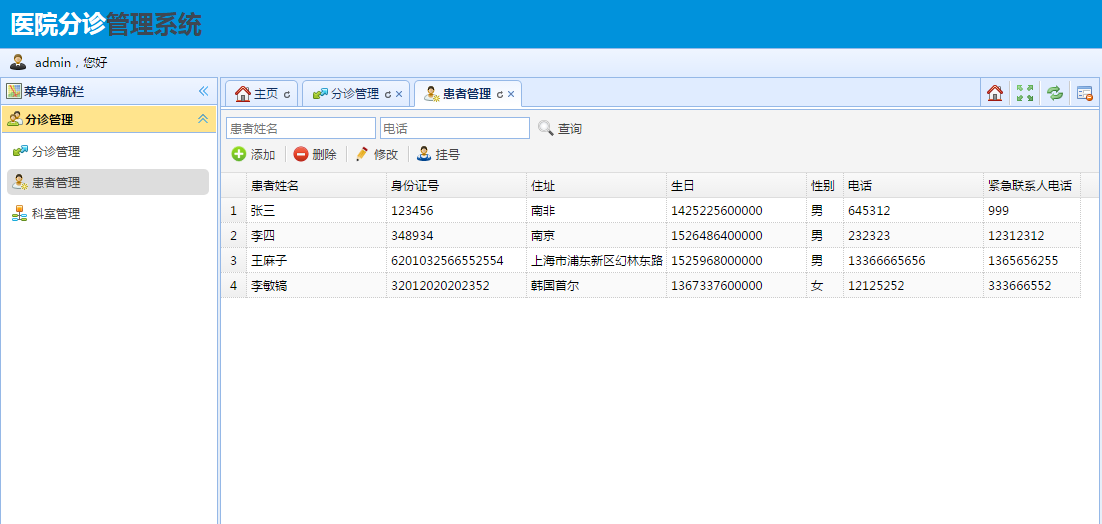Screen dimensions: 1102x524
Task: Click birthday value 1425225600000
Action: 717,211
